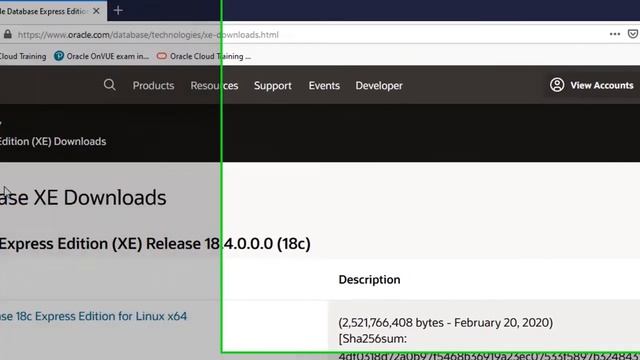This screenshot has height=360, width=640.
Task: Click the Pocket save icon
Action: [x=633, y=34]
